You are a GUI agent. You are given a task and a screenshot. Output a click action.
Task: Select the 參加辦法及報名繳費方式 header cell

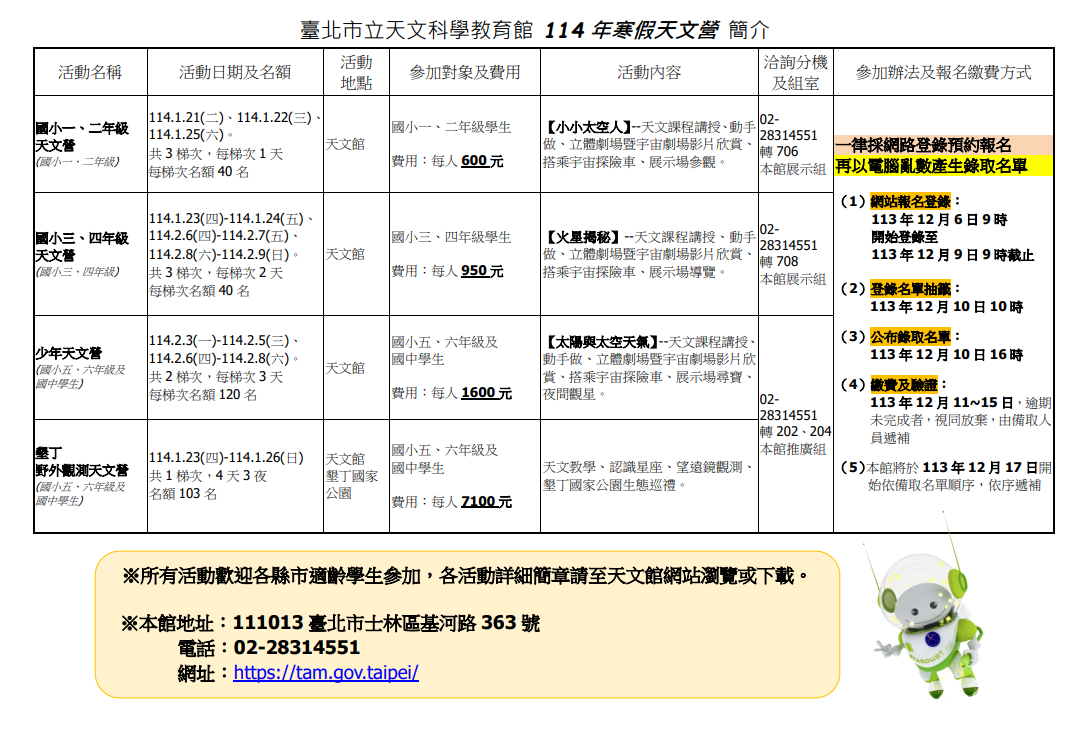[943, 72]
